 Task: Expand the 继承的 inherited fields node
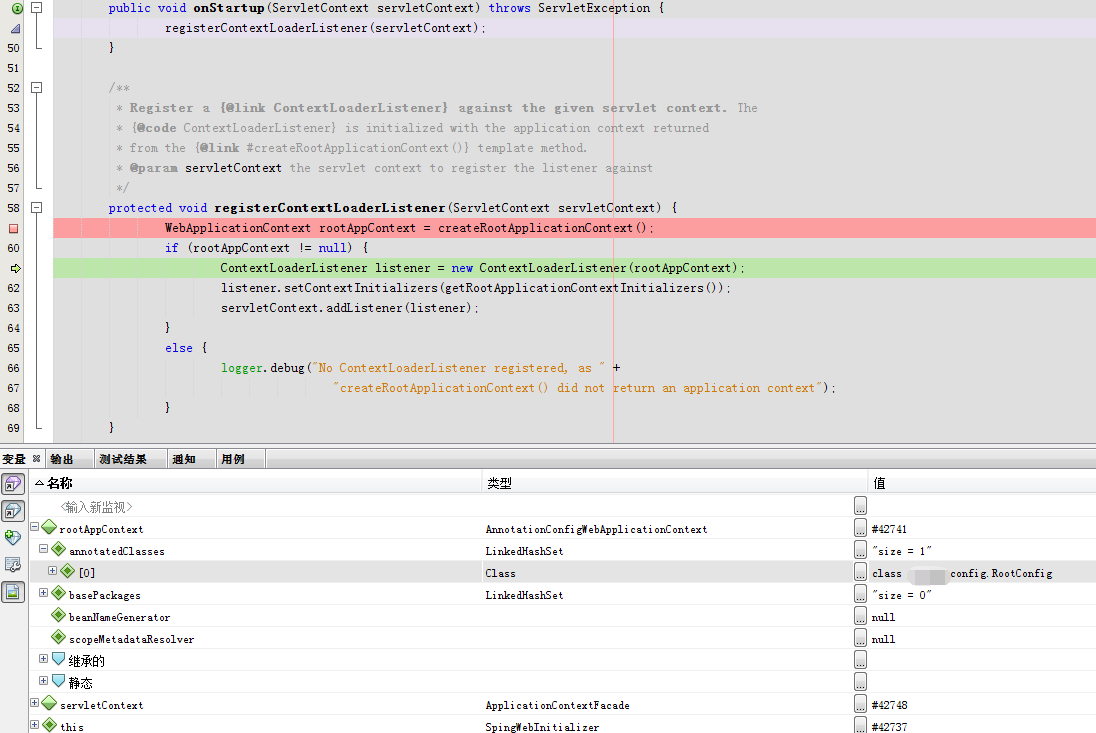(x=43, y=658)
